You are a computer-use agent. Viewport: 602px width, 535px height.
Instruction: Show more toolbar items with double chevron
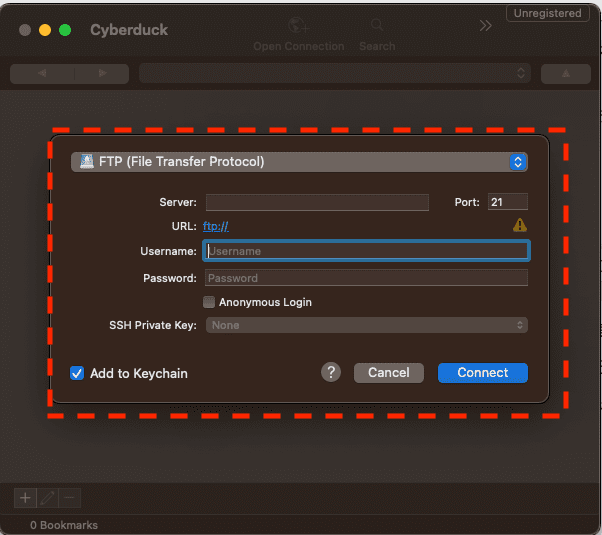485,26
